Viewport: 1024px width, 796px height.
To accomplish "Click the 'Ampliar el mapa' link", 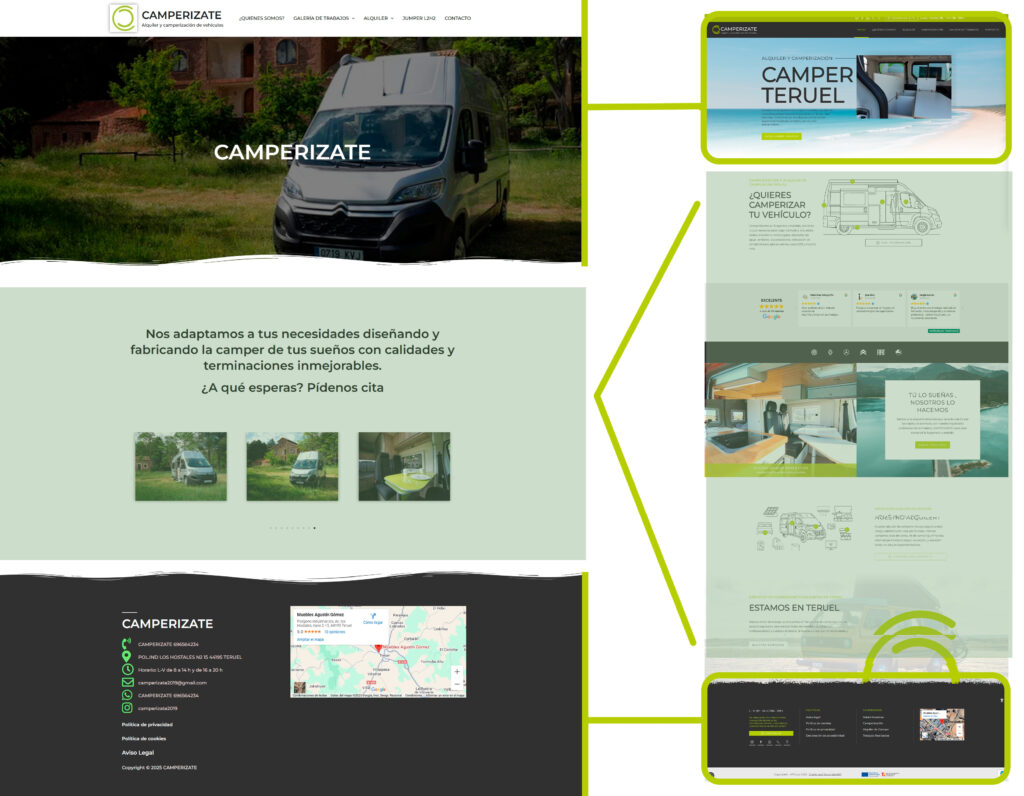I will 310,639.
